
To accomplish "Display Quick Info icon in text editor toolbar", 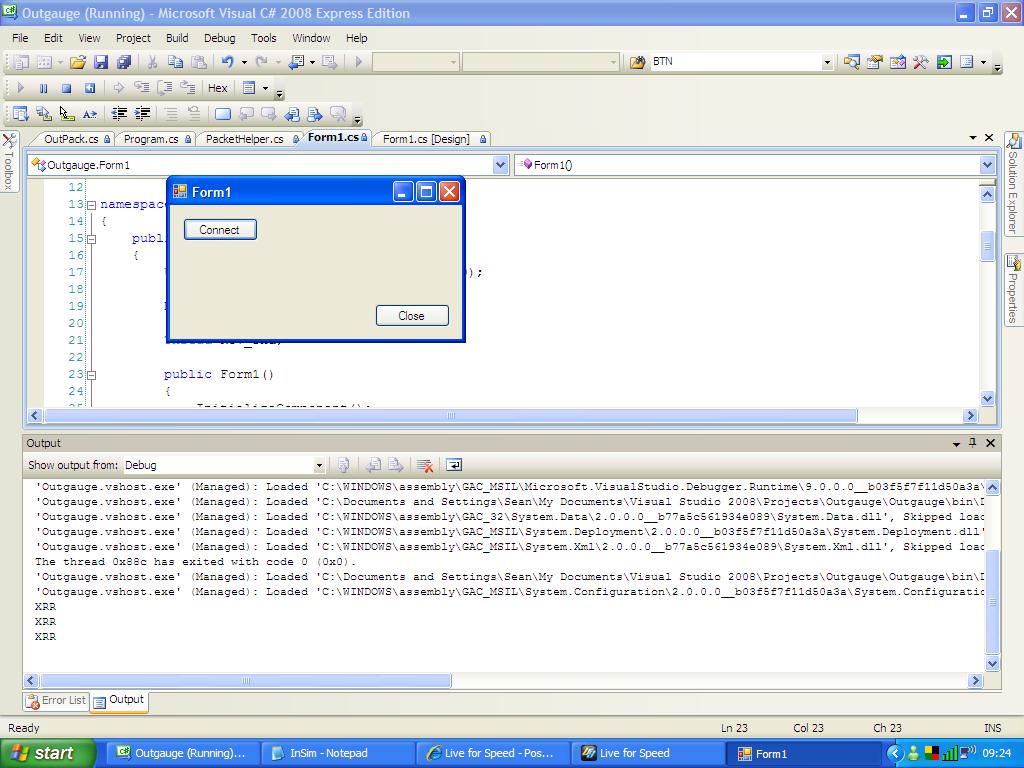I will [66, 114].
